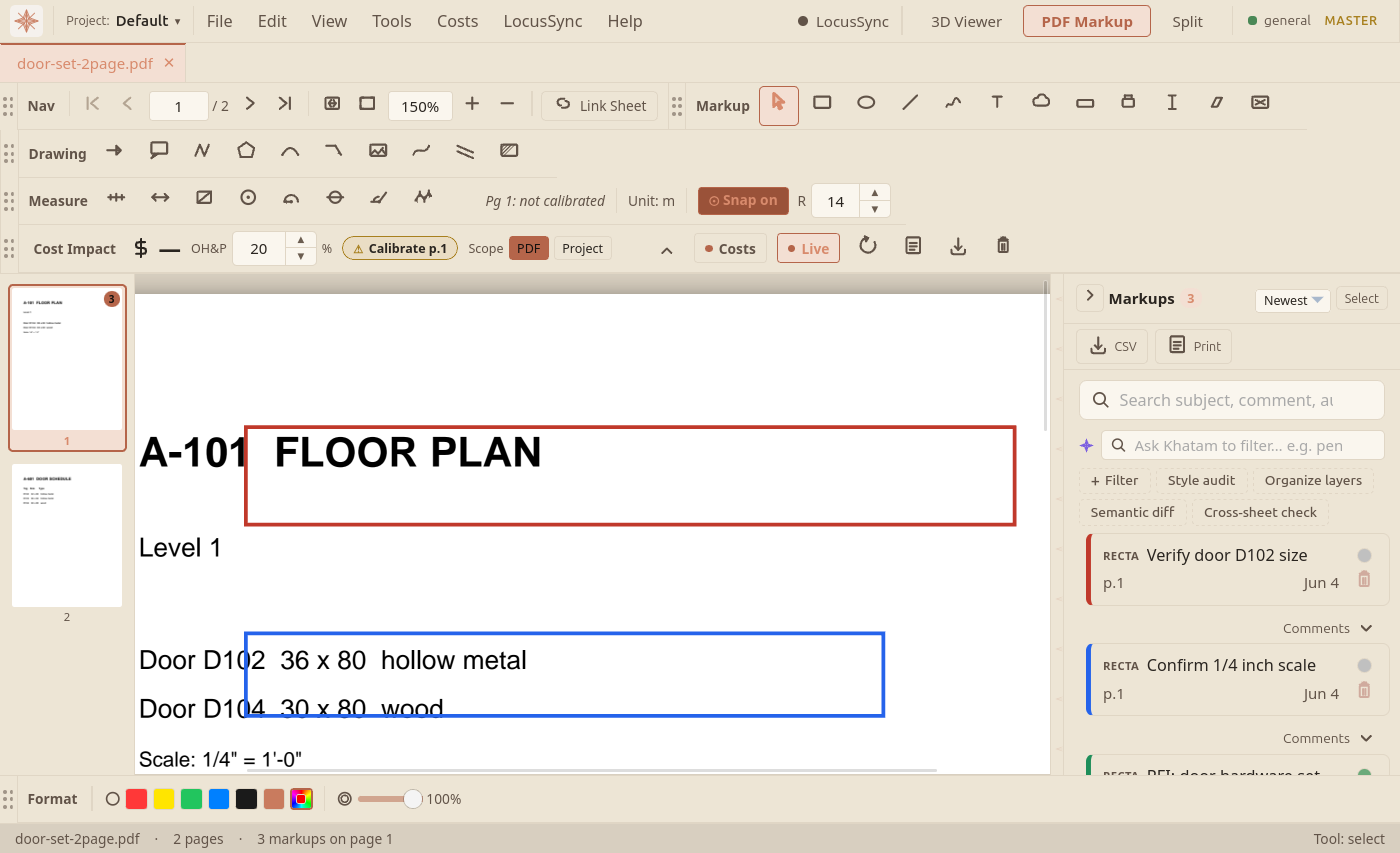Increase the OH&P percentage stepper
1400x853 pixels.
coord(301,240)
